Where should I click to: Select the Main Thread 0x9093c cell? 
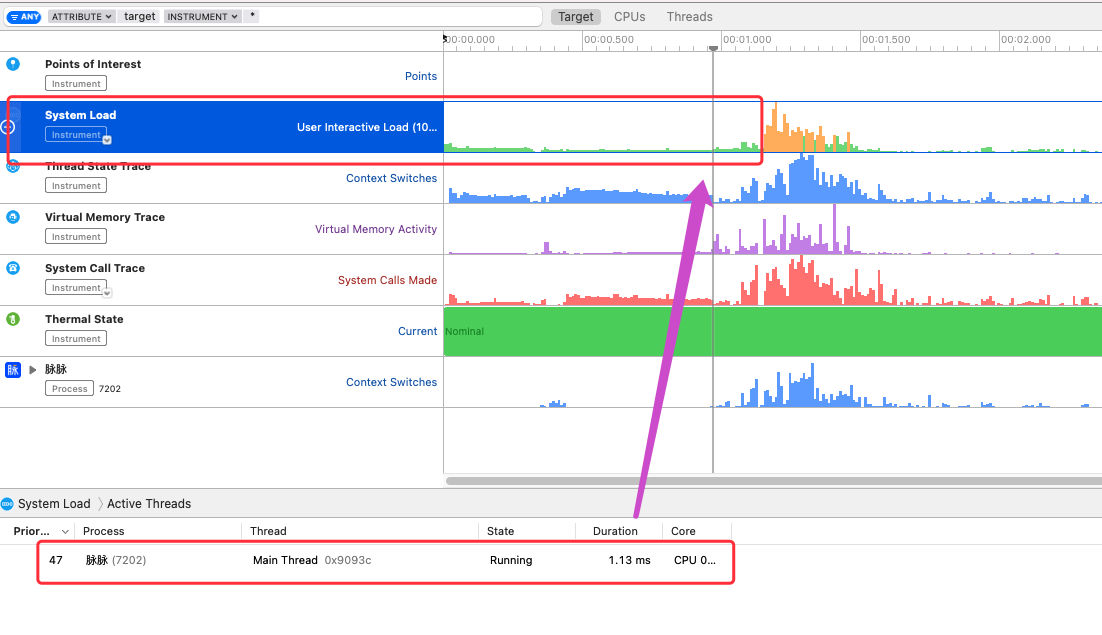point(312,561)
